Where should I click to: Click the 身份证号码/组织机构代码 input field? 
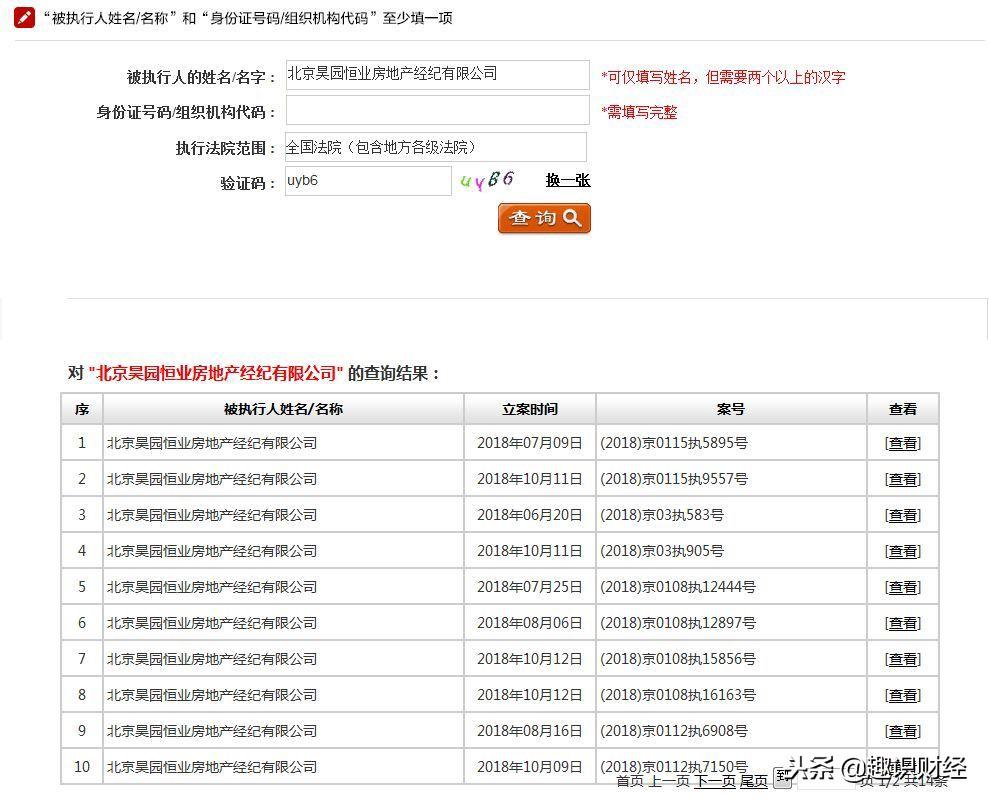(436, 110)
